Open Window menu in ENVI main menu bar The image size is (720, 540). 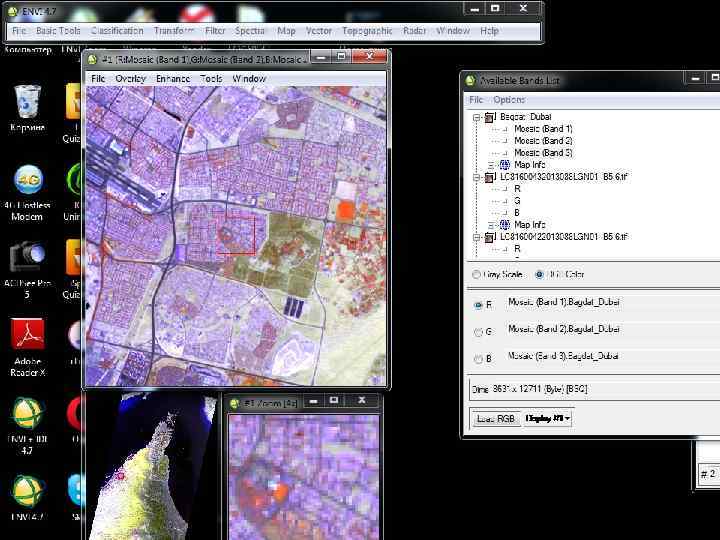[x=453, y=31]
